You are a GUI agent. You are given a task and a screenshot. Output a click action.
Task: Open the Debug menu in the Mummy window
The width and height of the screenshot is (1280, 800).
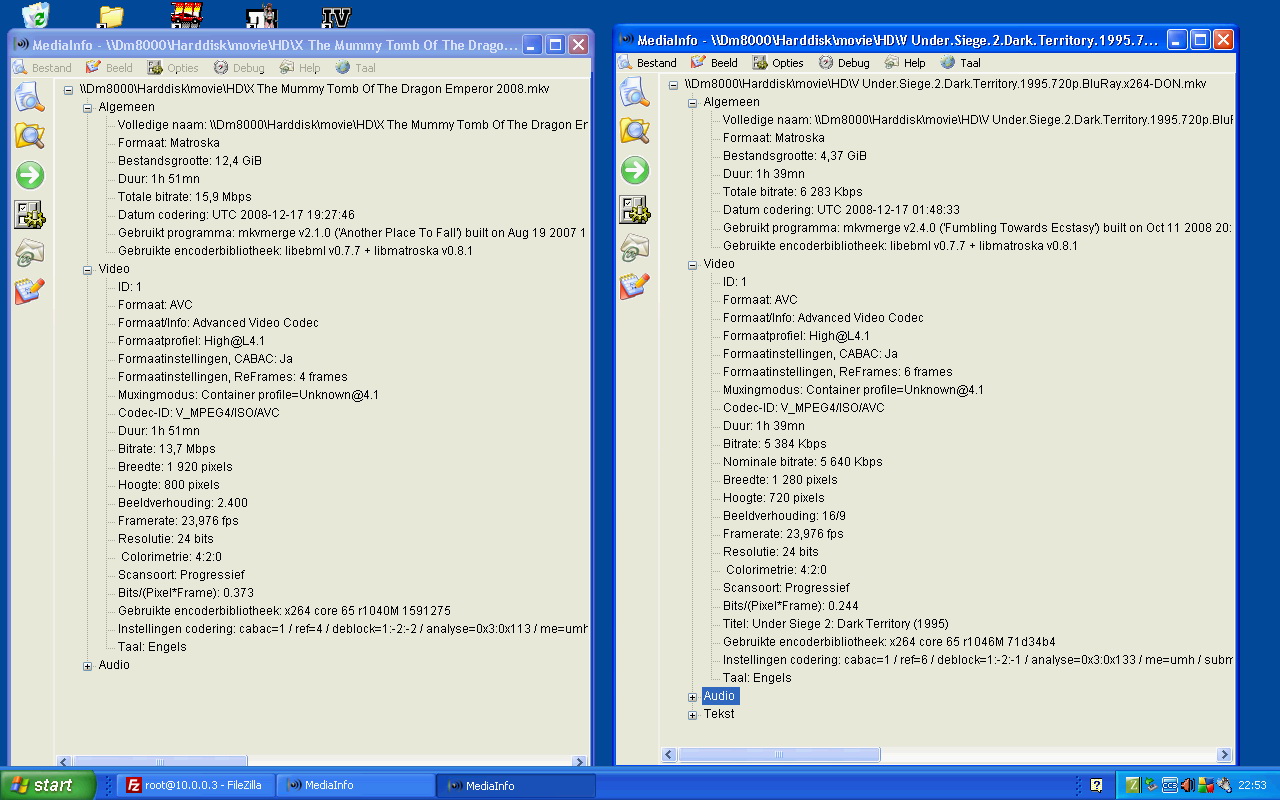pos(238,68)
